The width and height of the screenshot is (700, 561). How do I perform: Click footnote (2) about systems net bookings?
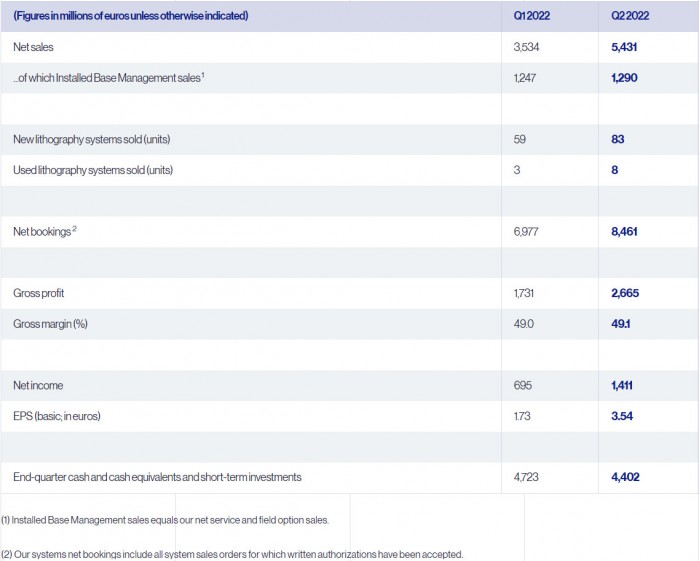(232, 554)
